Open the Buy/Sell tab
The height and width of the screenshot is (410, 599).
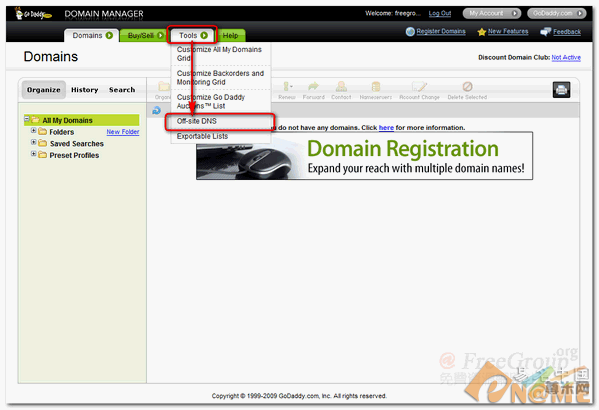coord(144,35)
